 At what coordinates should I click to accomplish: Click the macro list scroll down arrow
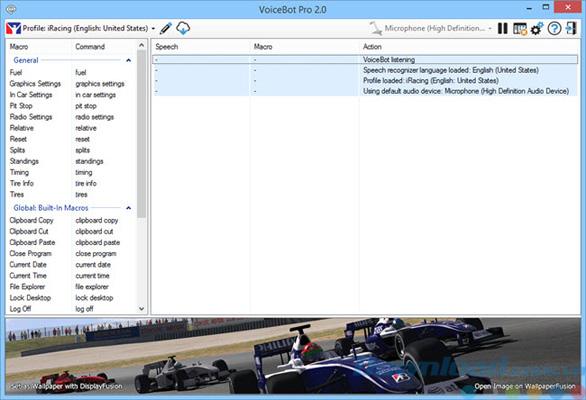(x=141, y=309)
